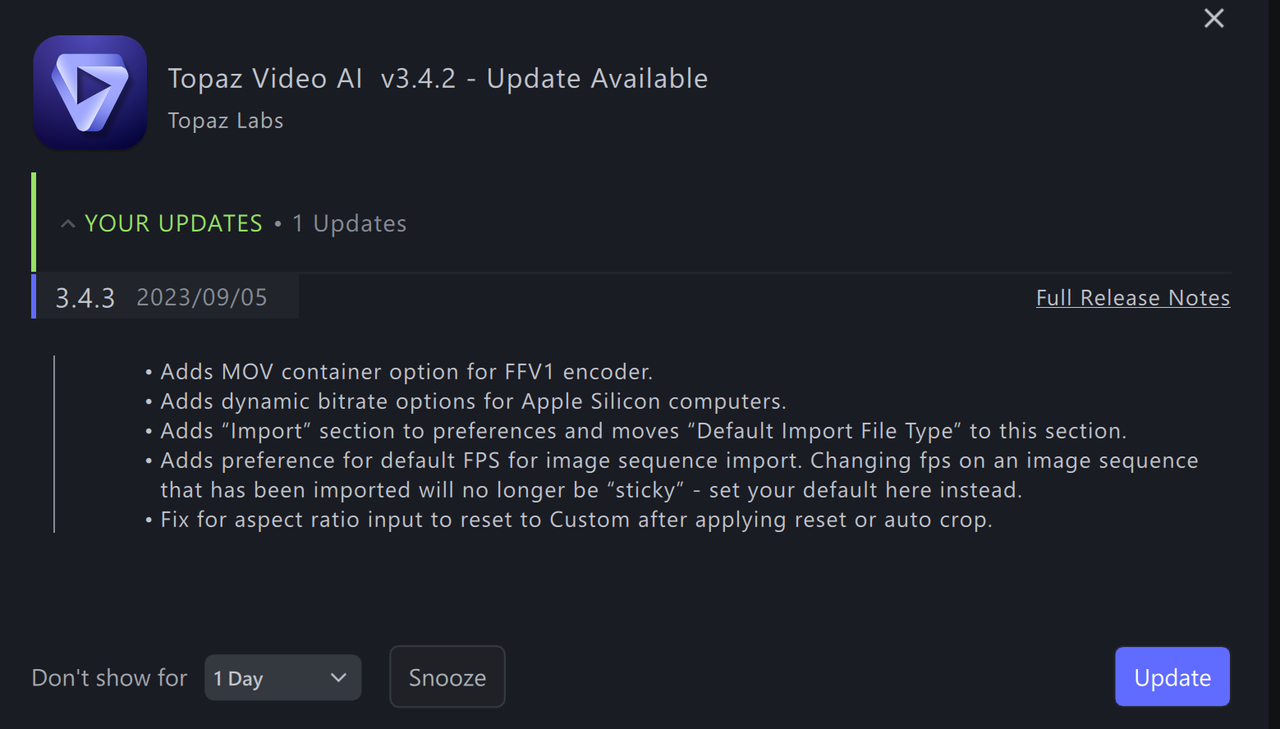Select the dialog title showing v3.4.2
The width and height of the screenshot is (1280, 729).
coord(437,78)
